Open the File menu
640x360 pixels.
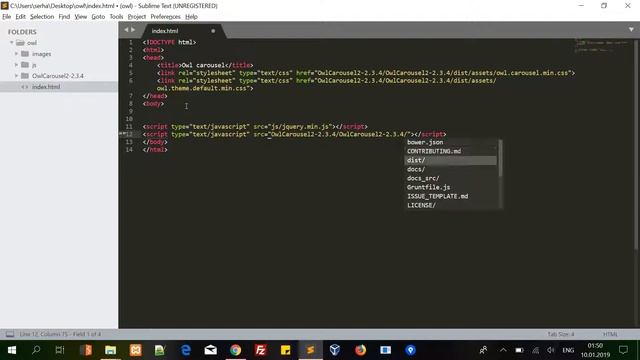7,17
